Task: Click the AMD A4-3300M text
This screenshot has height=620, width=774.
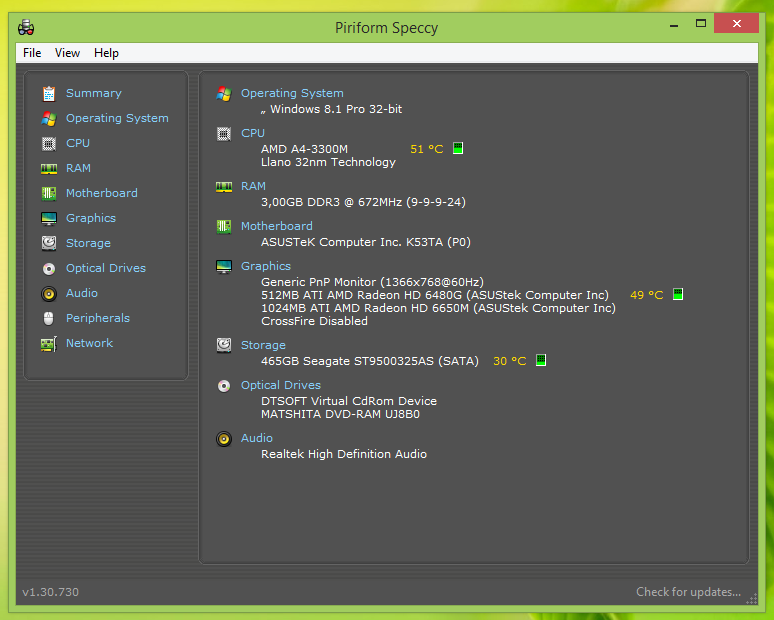Action: click(x=305, y=149)
